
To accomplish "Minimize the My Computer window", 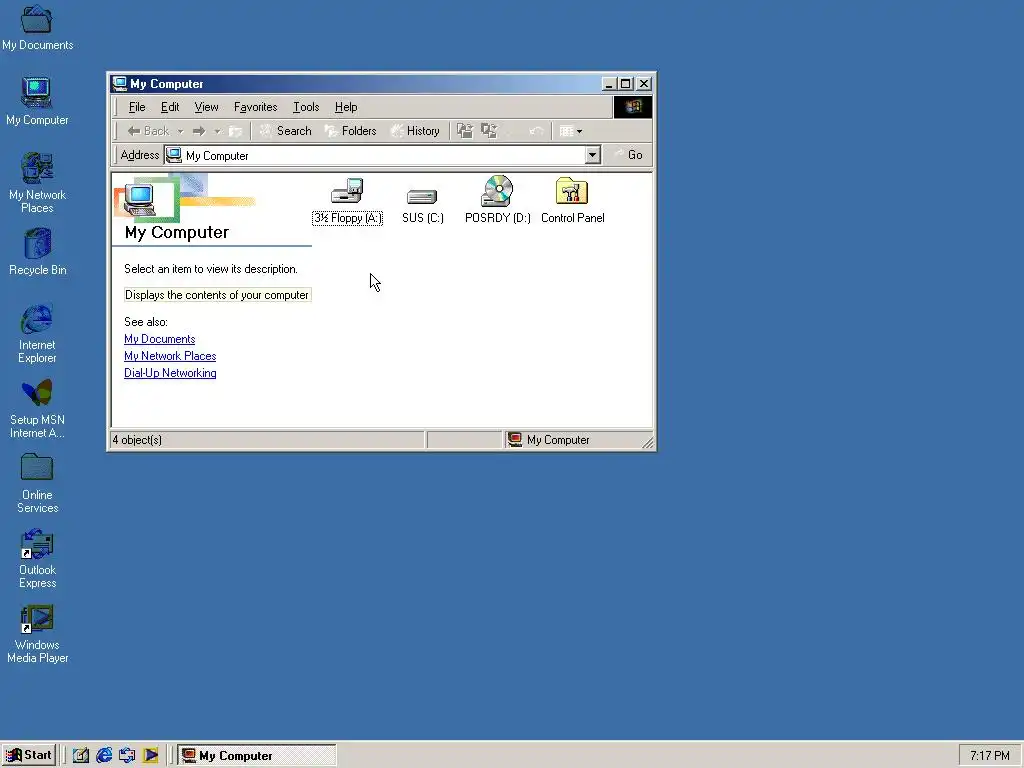I will (609, 84).
